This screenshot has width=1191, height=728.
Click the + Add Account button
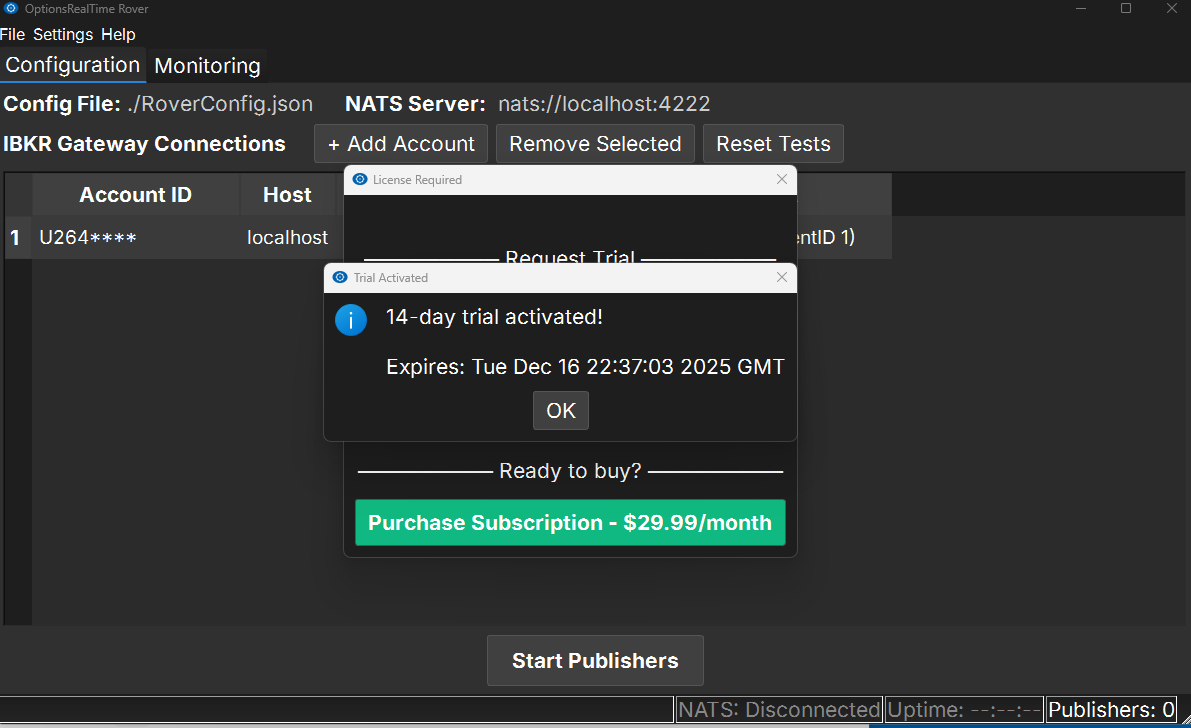pos(401,144)
